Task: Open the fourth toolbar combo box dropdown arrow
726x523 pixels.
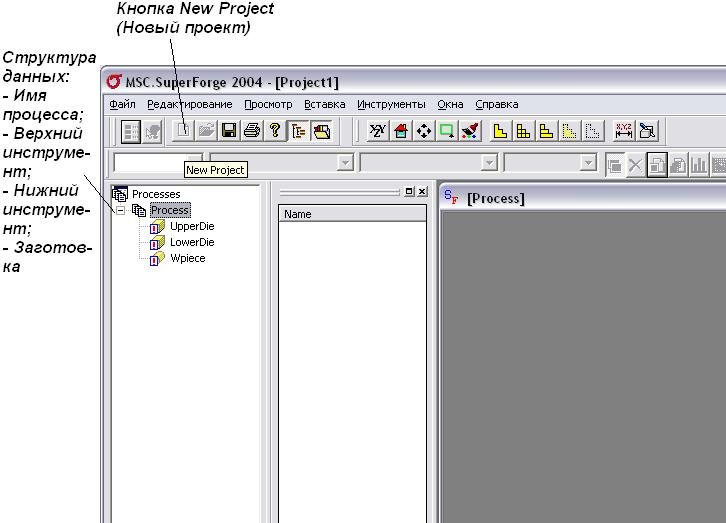Action: 588,163
